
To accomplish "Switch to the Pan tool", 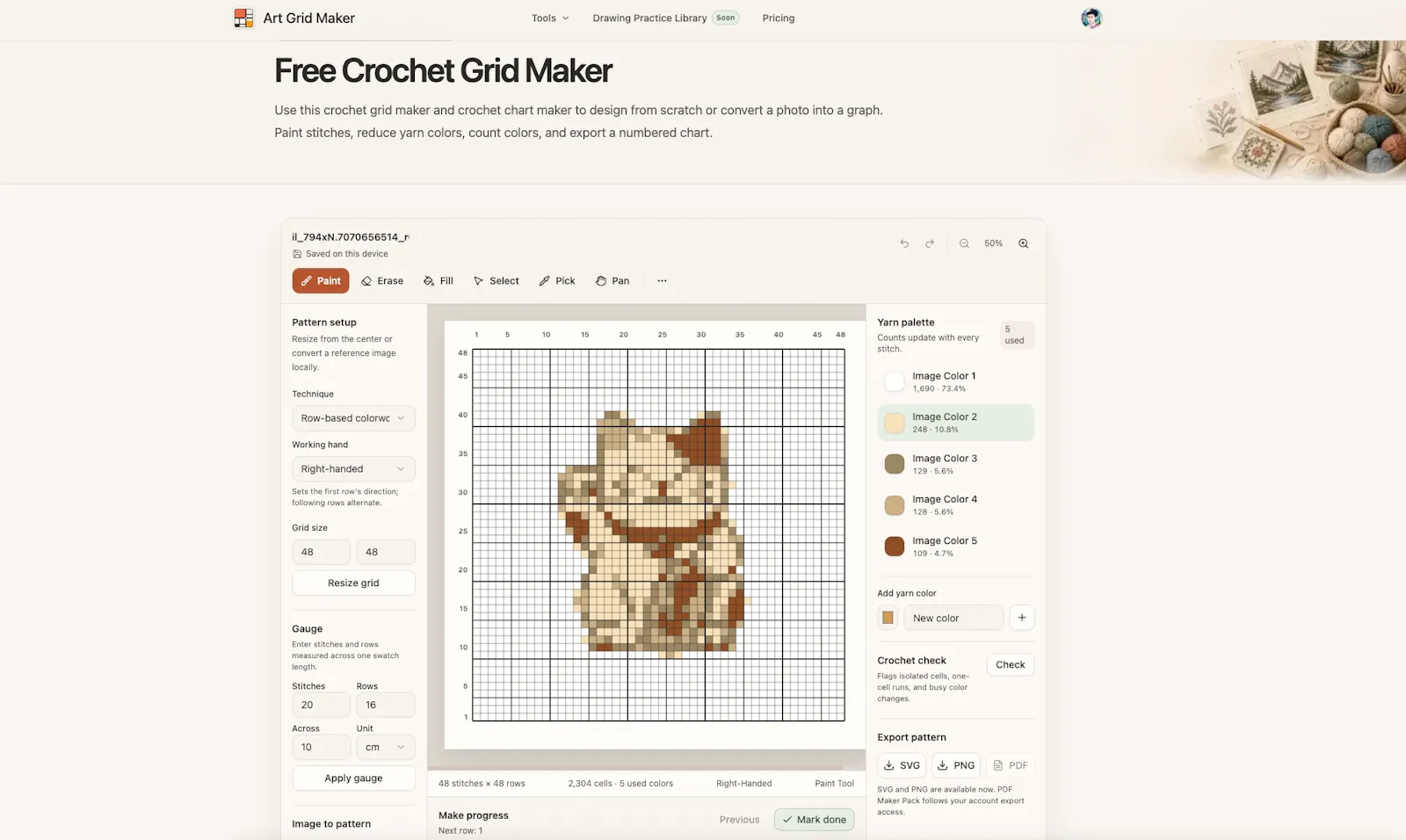I will pyautogui.click(x=612, y=281).
